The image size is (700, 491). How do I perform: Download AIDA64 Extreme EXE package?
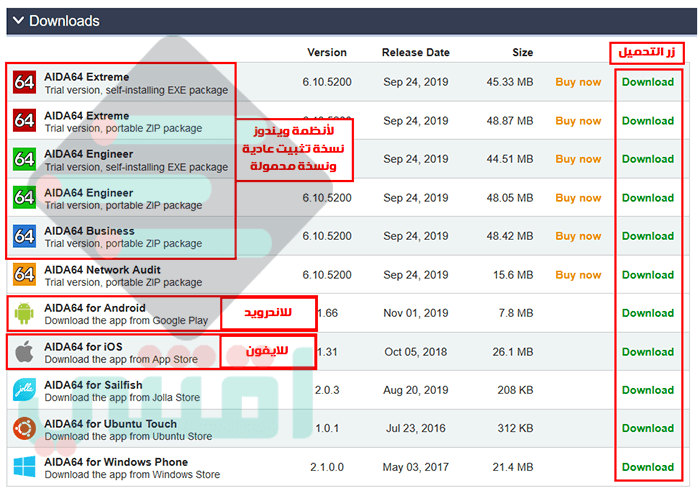648,82
